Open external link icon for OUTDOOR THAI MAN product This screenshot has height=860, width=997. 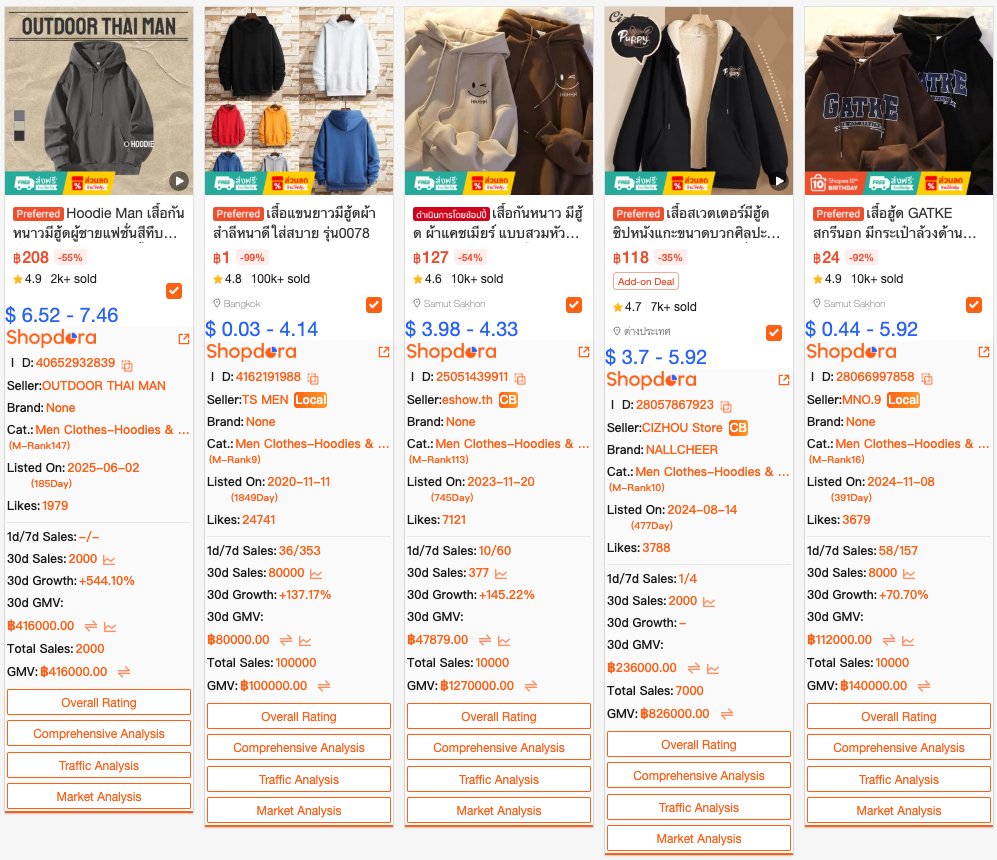tap(184, 339)
